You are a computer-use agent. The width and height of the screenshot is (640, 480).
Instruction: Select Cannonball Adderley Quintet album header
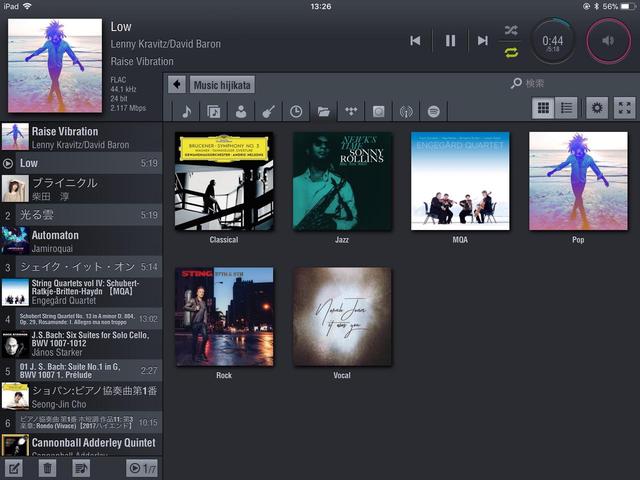pyautogui.click(x=81, y=445)
